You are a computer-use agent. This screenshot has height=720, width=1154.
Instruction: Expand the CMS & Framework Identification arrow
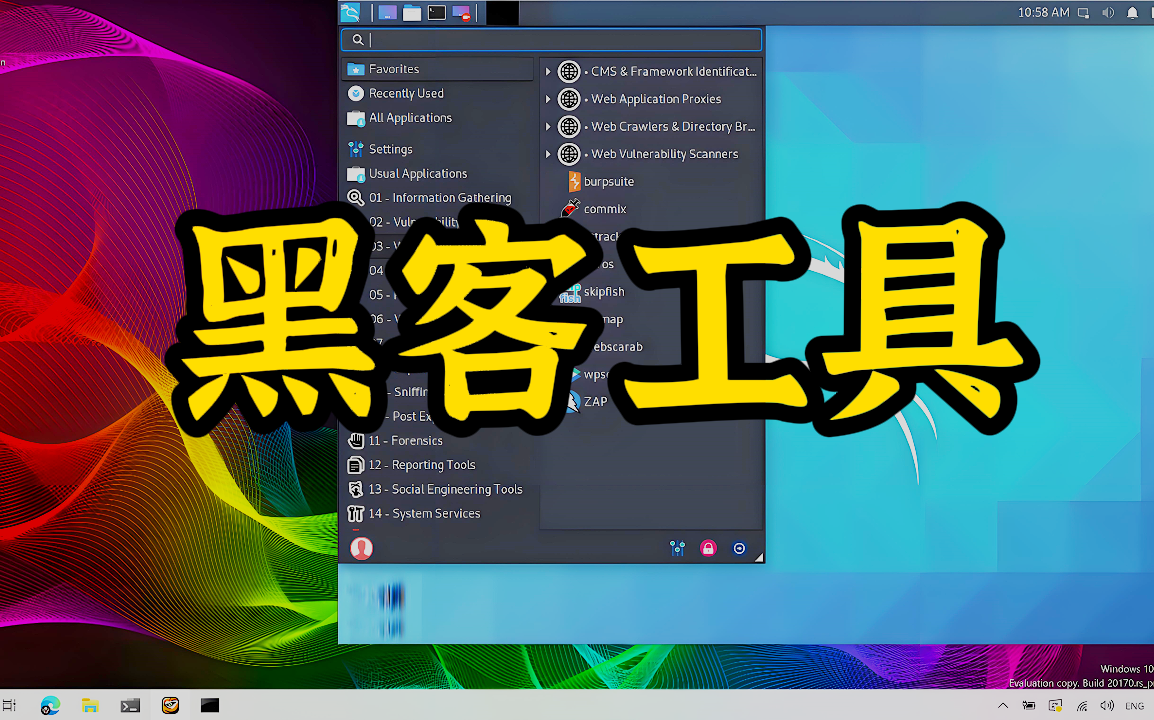[548, 71]
